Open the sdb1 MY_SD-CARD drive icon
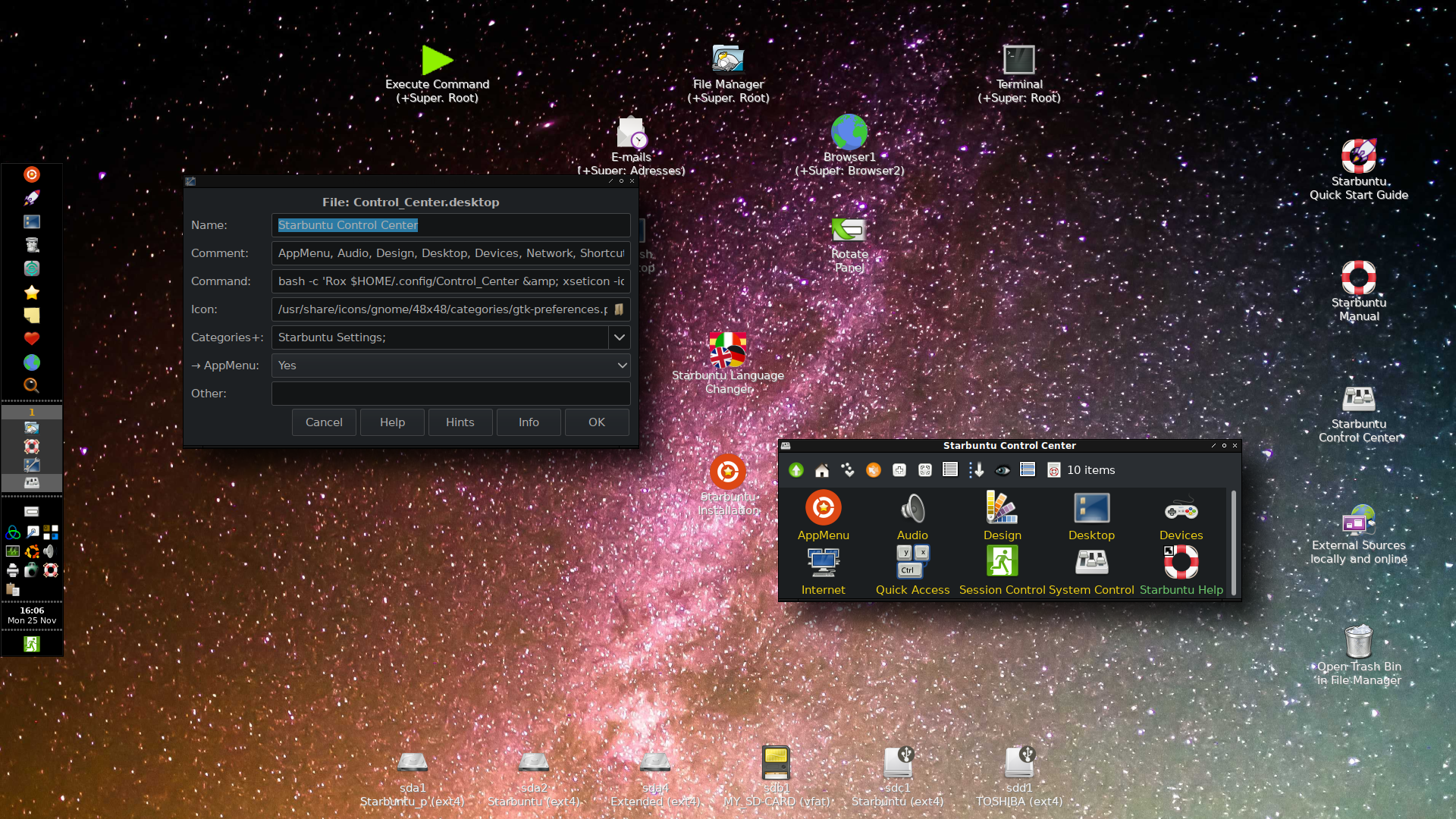 tap(777, 777)
